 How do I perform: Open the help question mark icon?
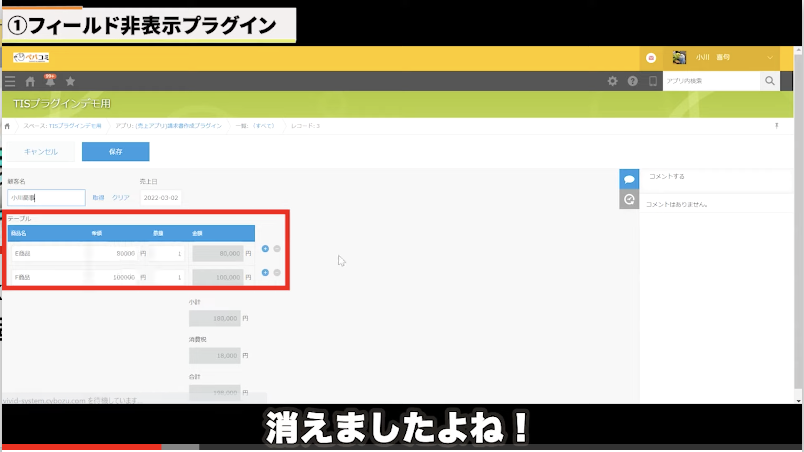633,81
